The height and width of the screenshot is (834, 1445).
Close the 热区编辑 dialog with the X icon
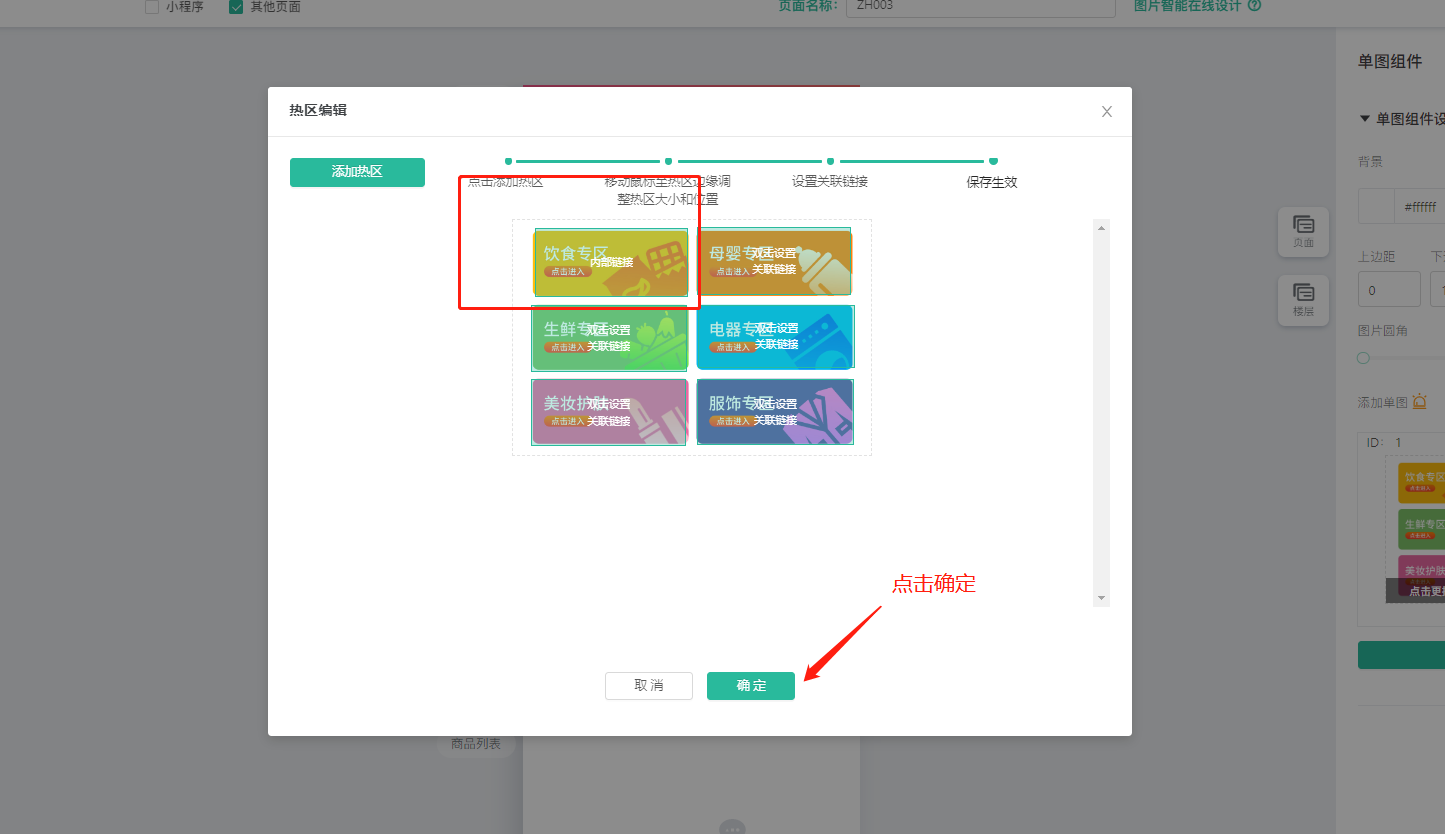tap(1106, 112)
